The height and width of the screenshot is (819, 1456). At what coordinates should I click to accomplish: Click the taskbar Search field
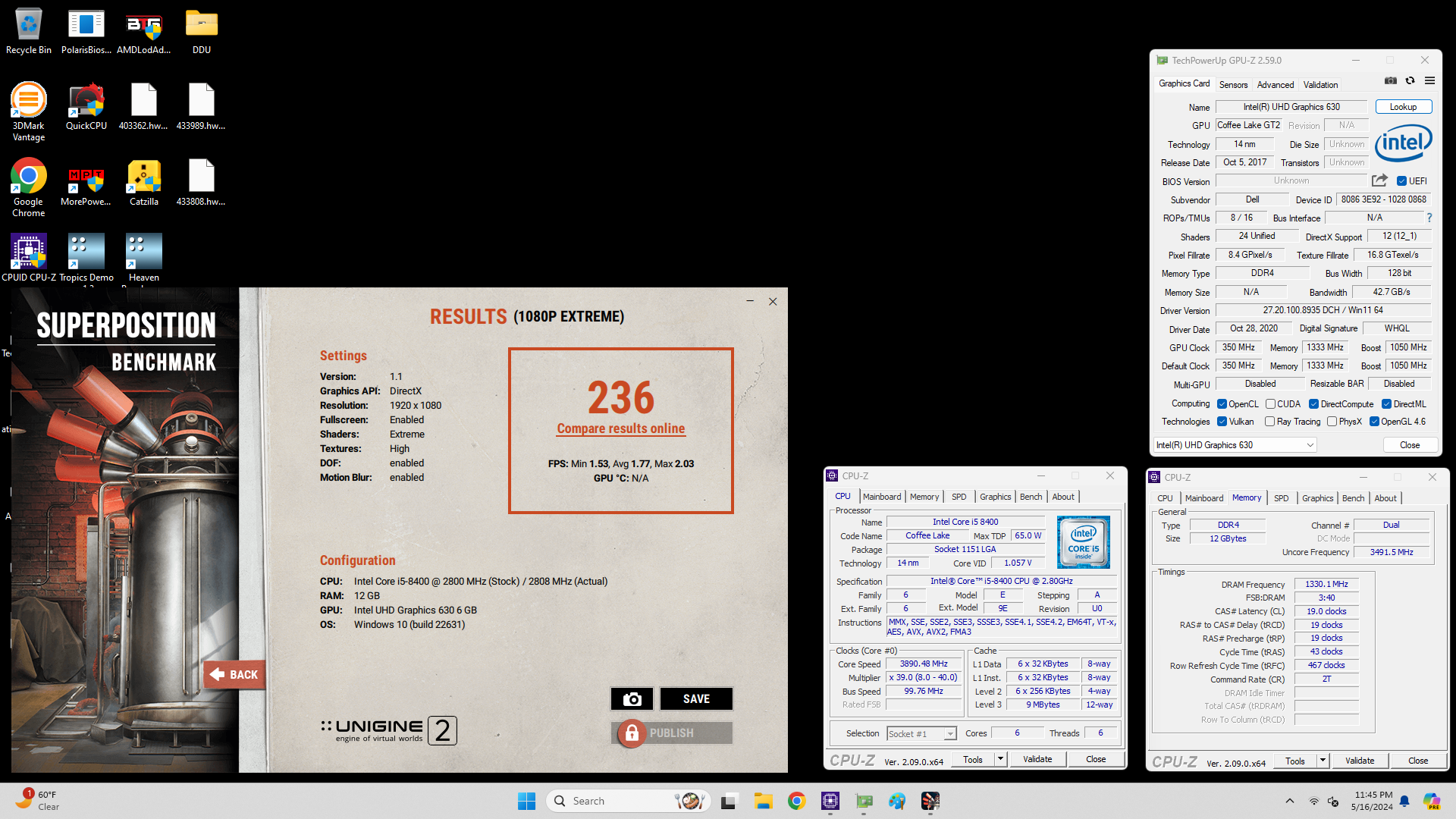point(628,801)
